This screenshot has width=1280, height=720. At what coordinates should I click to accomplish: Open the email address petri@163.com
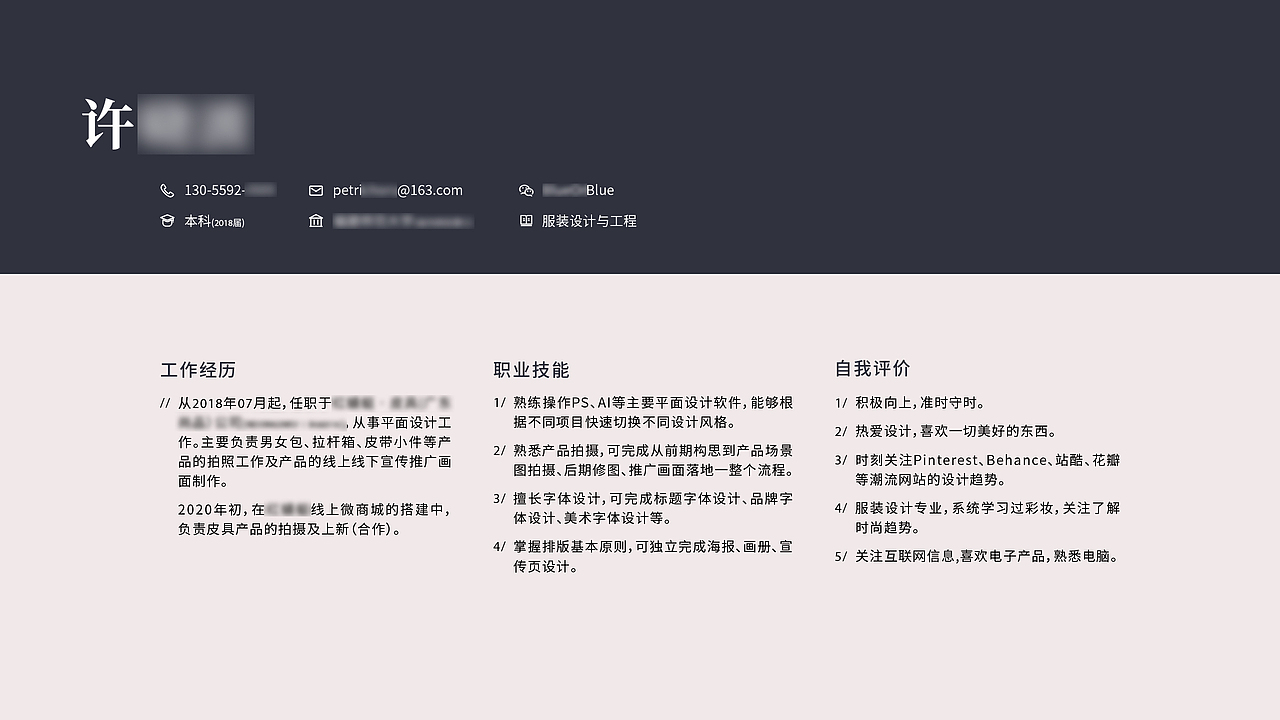click(x=400, y=190)
